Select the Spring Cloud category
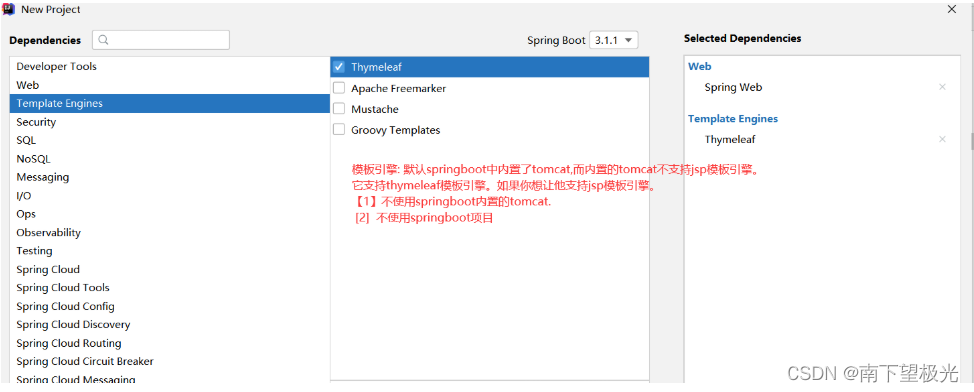 (x=170, y=269)
